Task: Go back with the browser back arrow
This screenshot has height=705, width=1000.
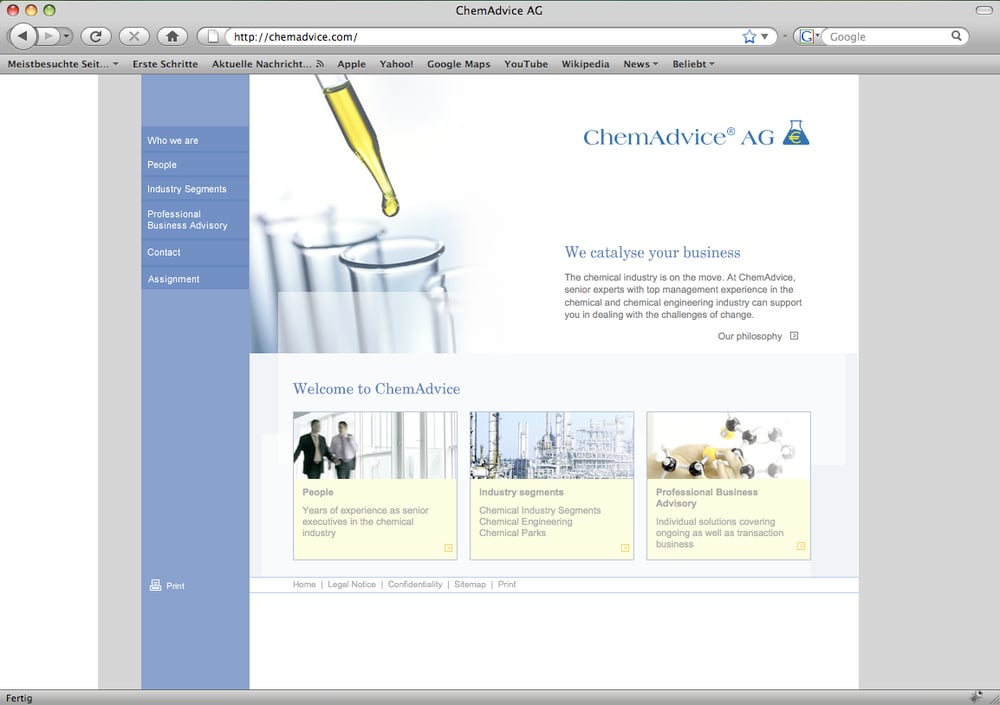Action: point(23,36)
